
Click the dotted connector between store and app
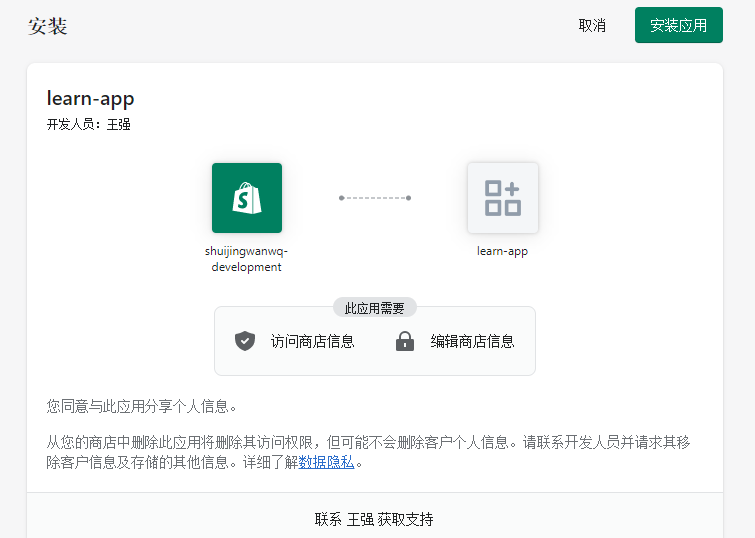point(375,198)
